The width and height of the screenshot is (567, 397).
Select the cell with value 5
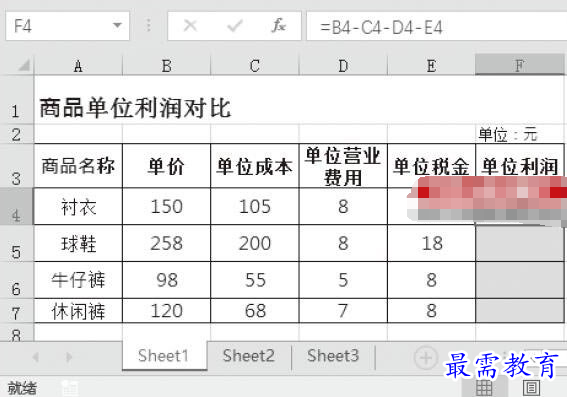coord(343,280)
